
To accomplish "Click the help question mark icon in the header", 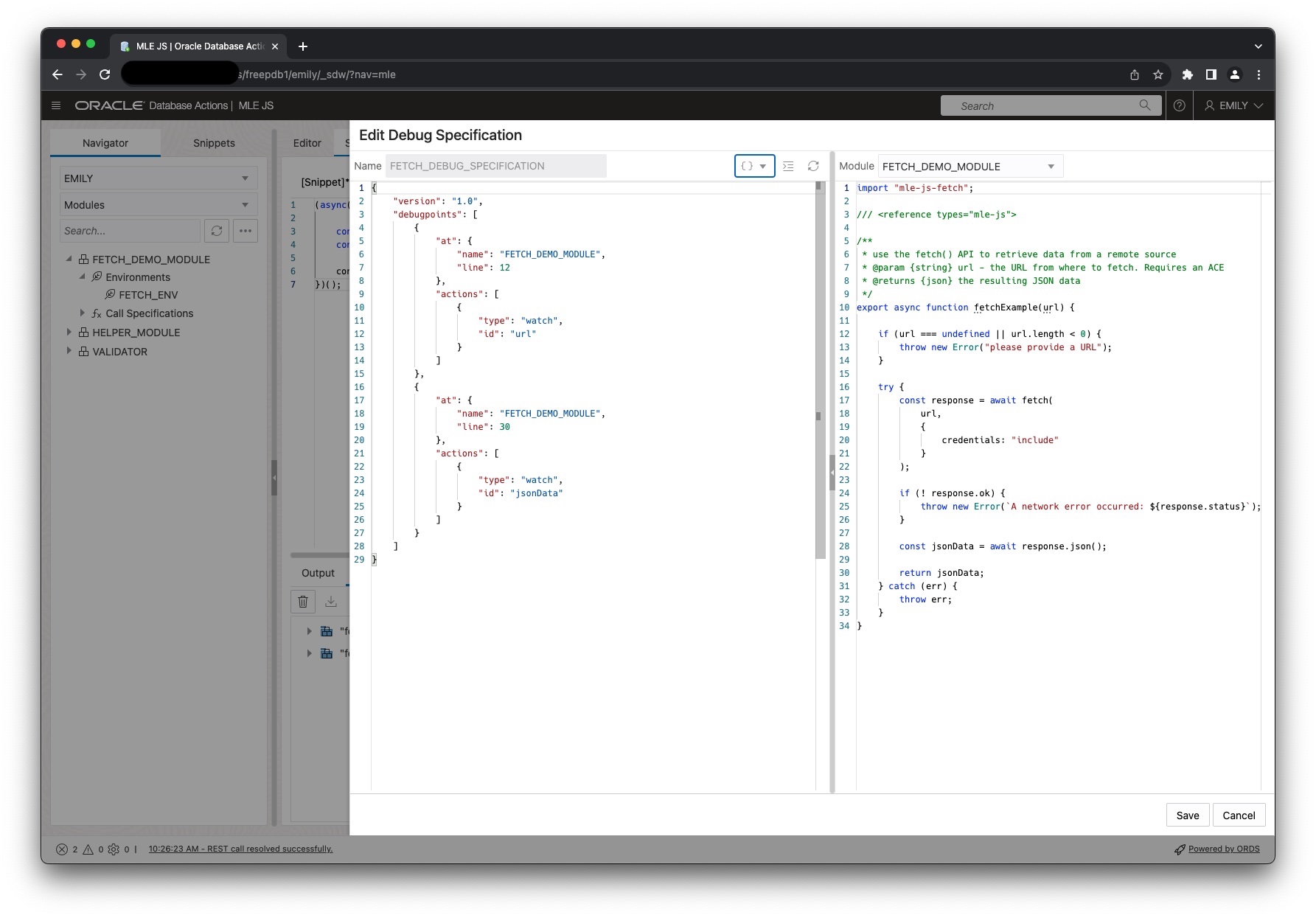I will point(1179,105).
